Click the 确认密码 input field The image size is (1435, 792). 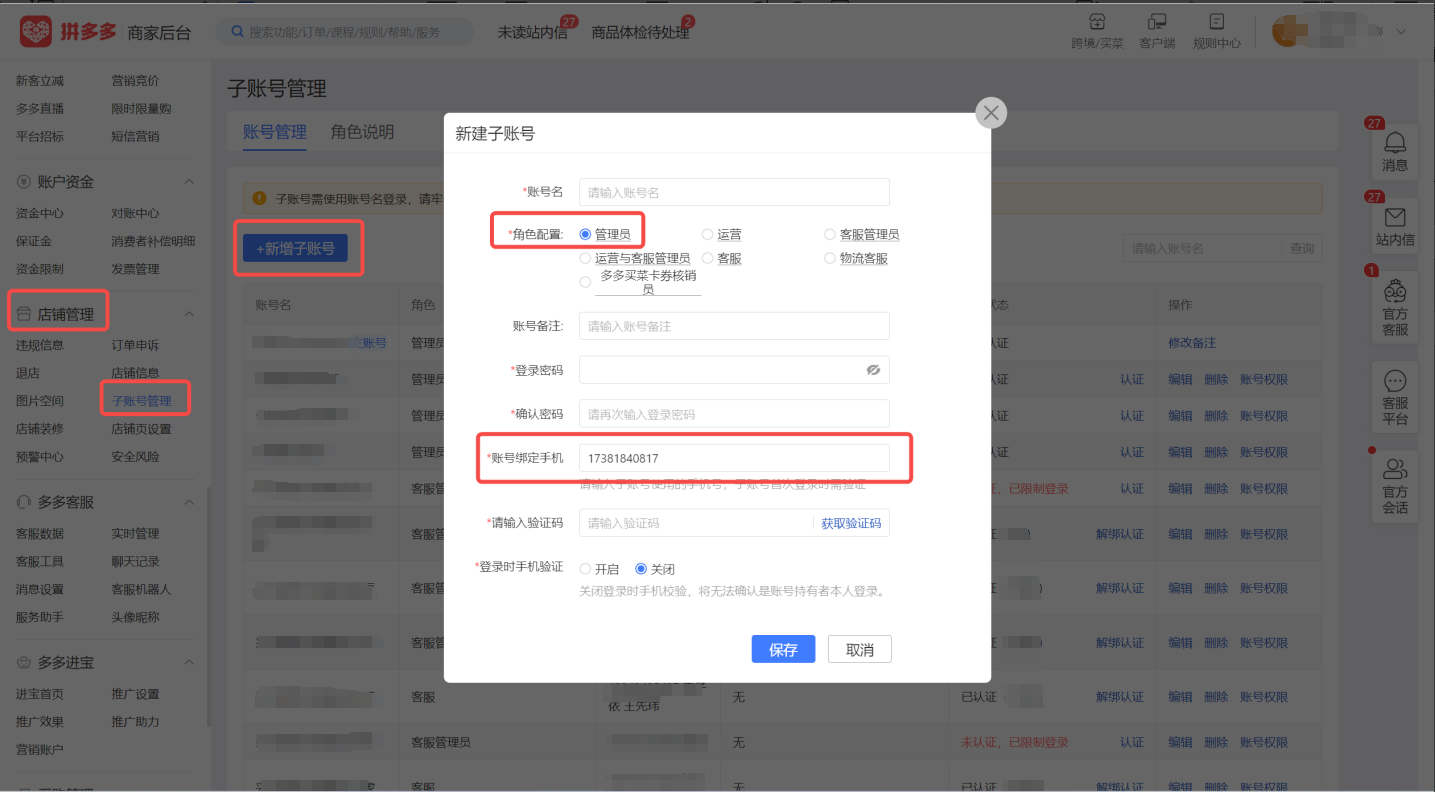[734, 414]
